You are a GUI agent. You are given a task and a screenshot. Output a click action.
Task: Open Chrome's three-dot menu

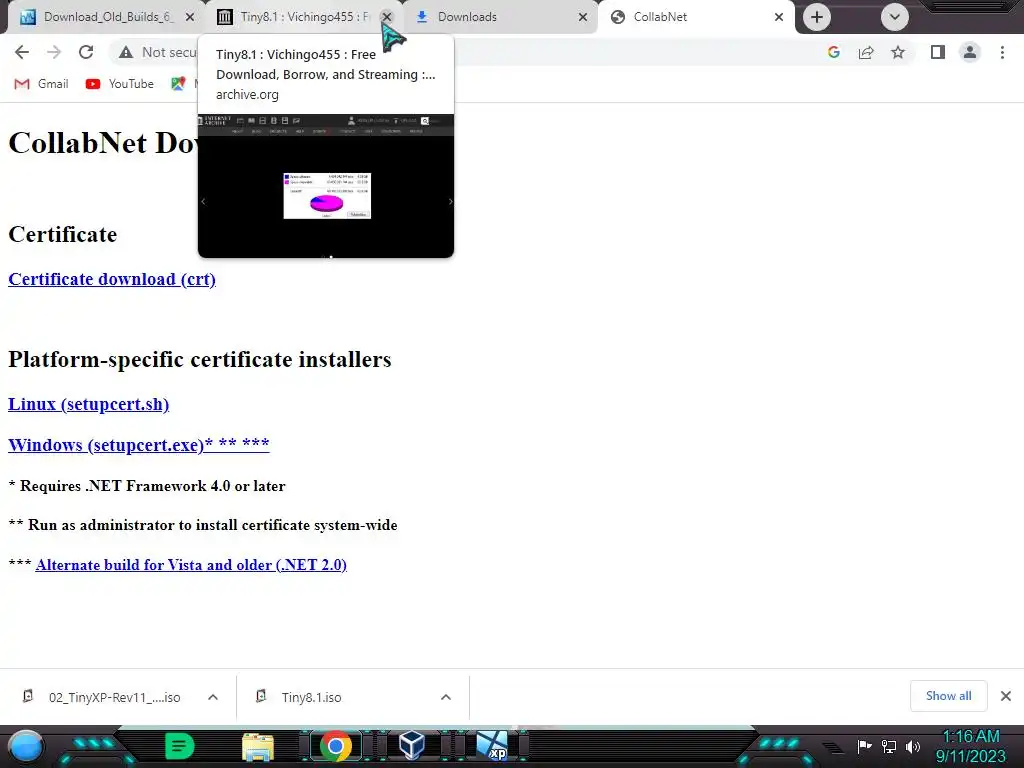click(1002, 52)
